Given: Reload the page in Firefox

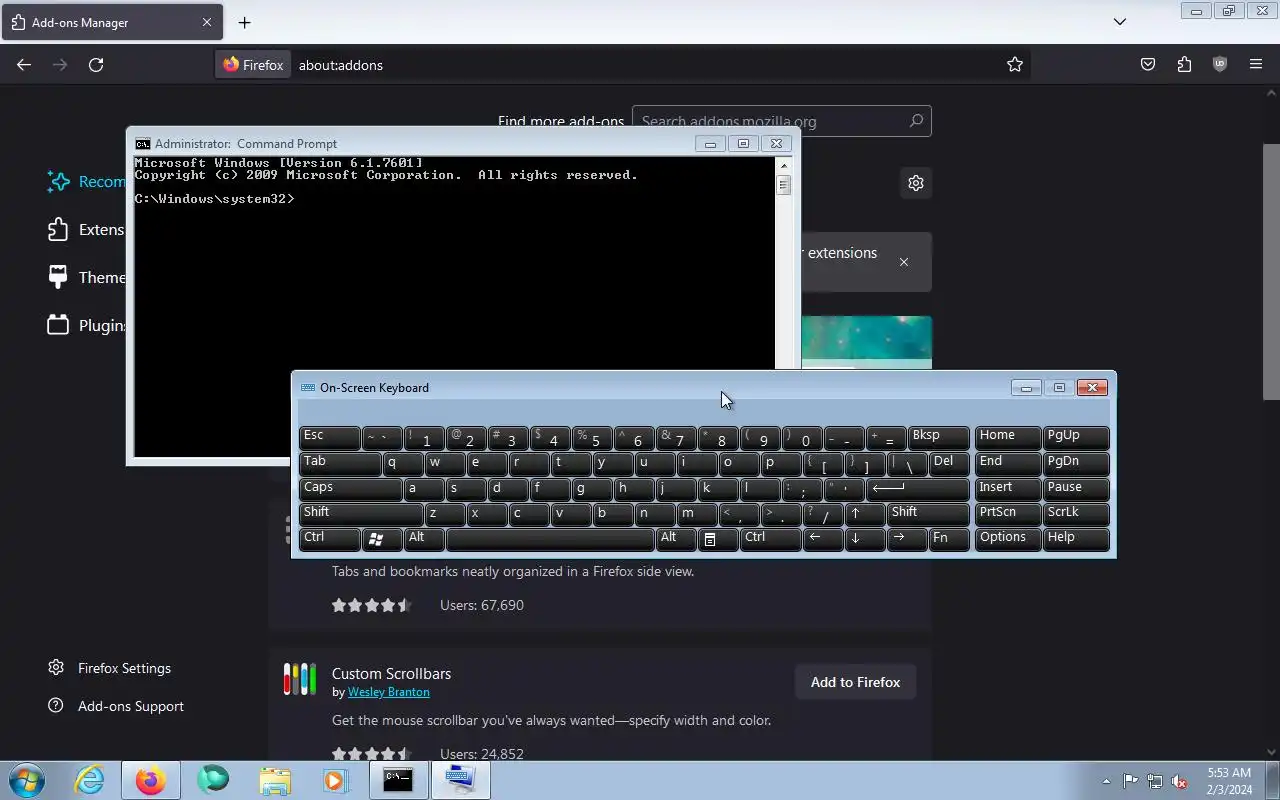Looking at the screenshot, I should point(96,65).
